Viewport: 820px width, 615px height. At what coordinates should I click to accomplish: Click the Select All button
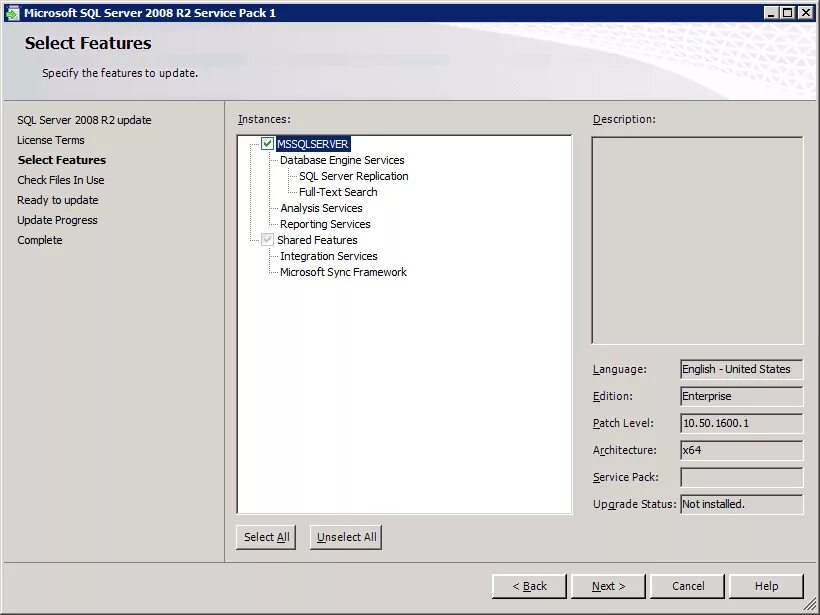coord(266,537)
